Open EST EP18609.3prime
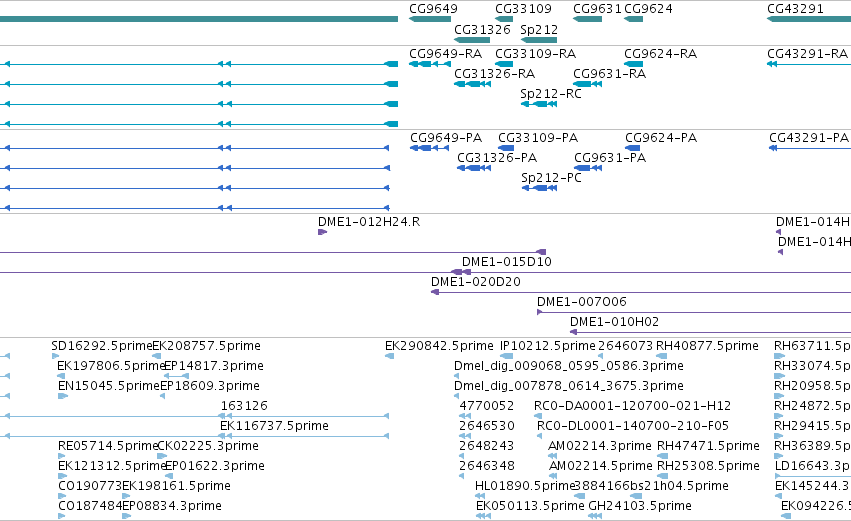851x521 pixels. click(x=209, y=386)
